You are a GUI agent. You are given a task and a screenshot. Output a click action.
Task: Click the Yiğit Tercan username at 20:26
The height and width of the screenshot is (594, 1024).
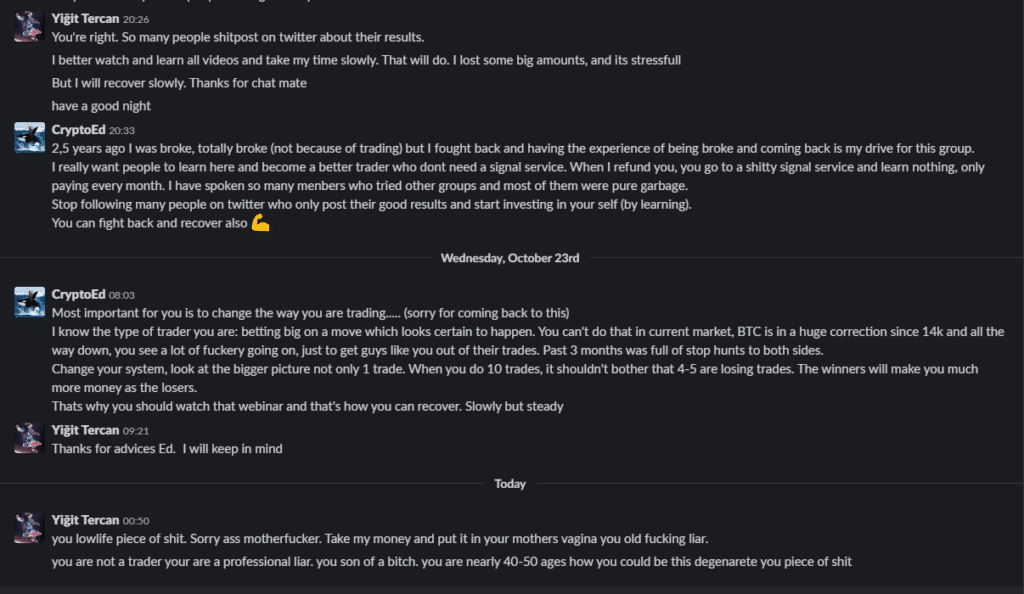click(85, 19)
